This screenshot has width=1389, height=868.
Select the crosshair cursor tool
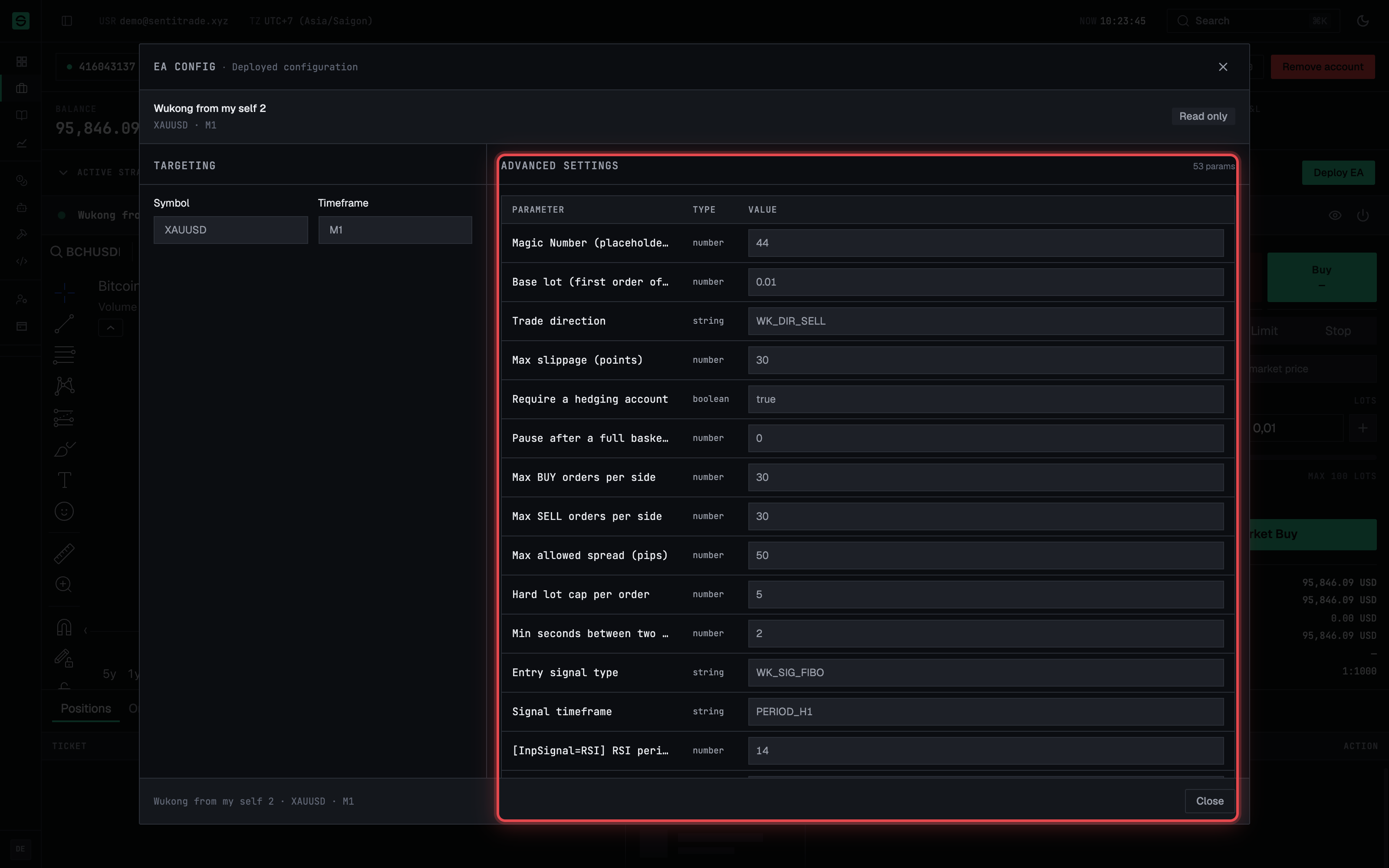64,293
